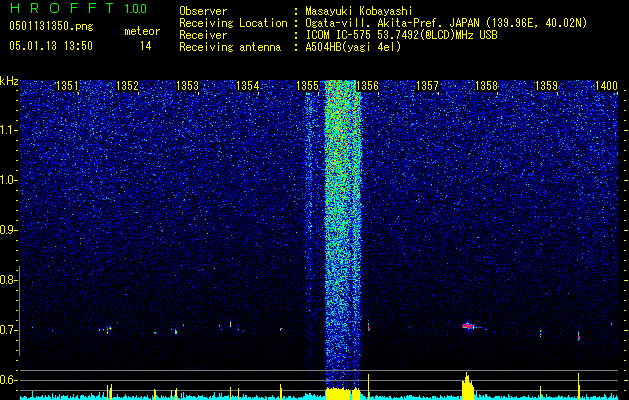Select the file name 0501131350.png
Image resolution: width=629 pixels, height=400 pixels.
51,26
